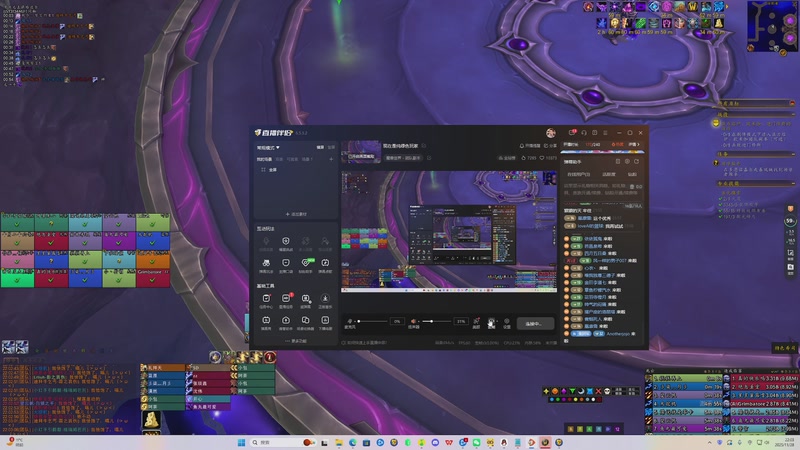The width and height of the screenshot is (800, 450).
Task: Open the download circle tool in 直播工具
Action: tap(325, 300)
